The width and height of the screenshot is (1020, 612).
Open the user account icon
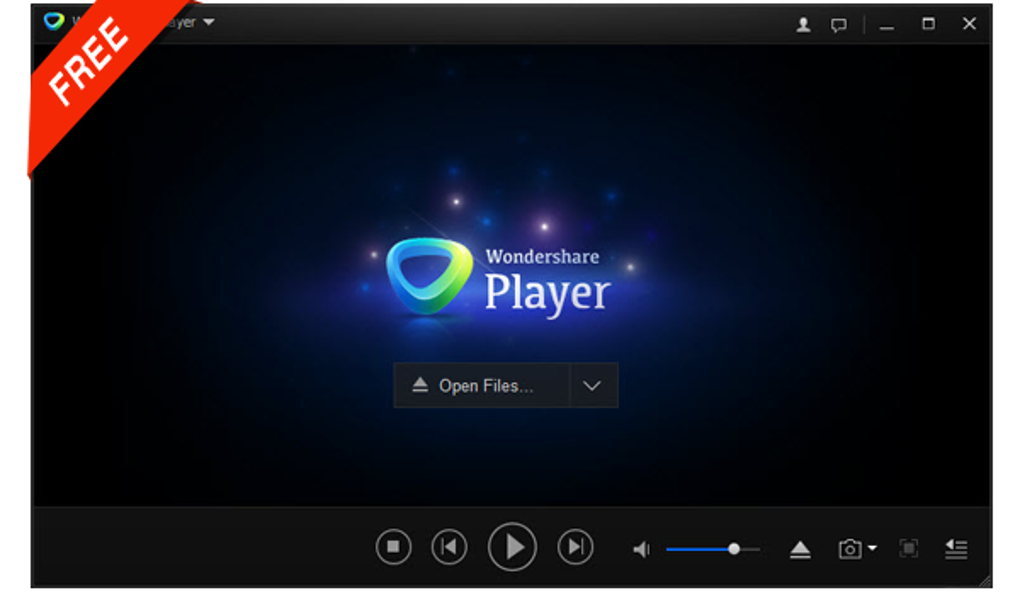click(803, 25)
